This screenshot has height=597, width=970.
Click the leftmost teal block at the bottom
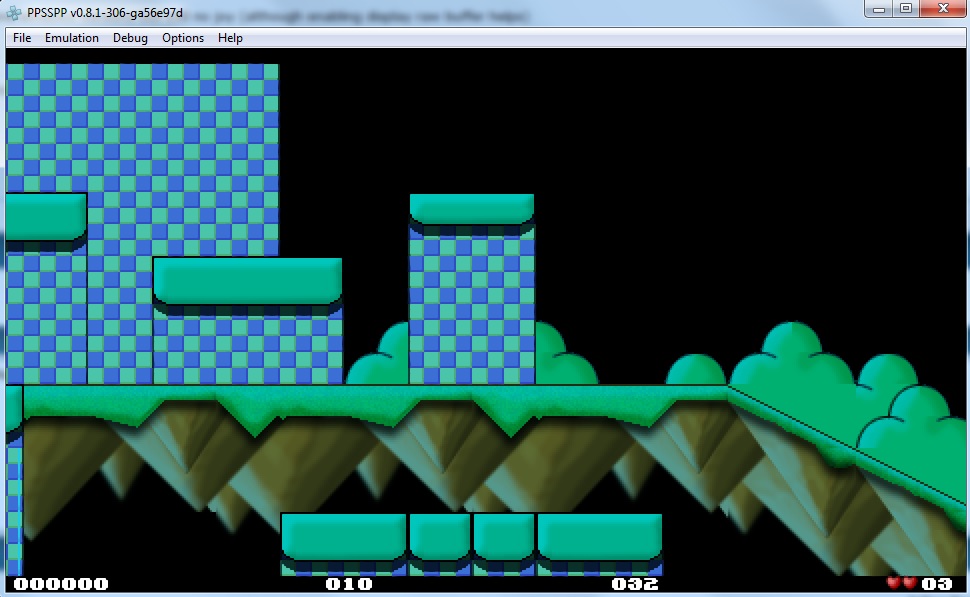coord(343,536)
